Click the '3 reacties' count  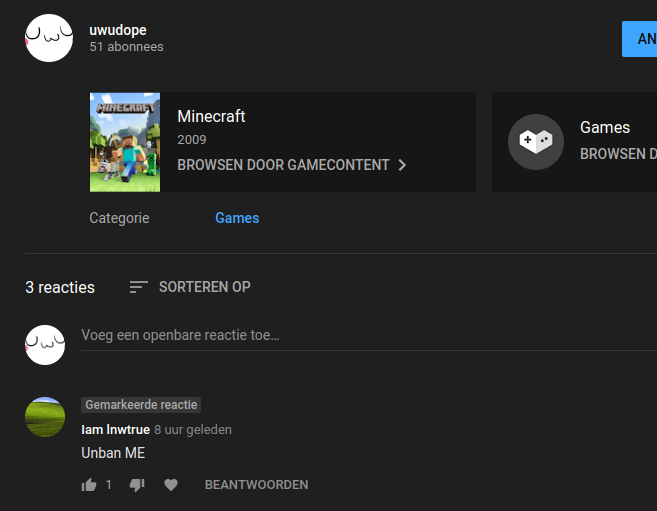pyautogui.click(x=60, y=287)
